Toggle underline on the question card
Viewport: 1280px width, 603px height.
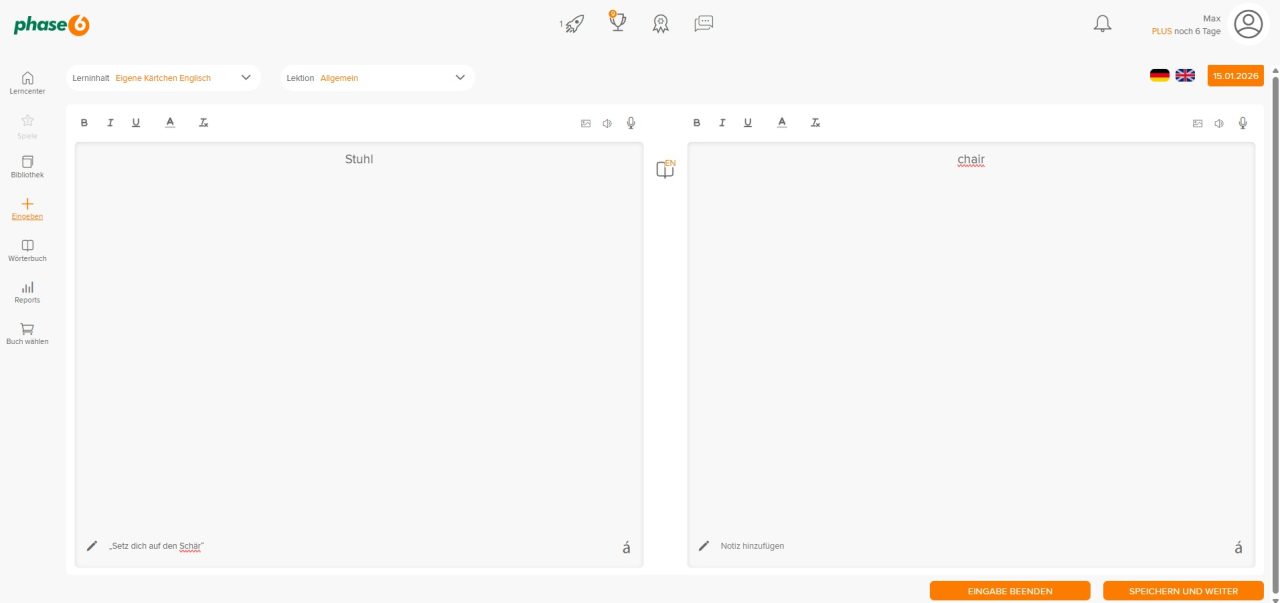tap(136, 123)
